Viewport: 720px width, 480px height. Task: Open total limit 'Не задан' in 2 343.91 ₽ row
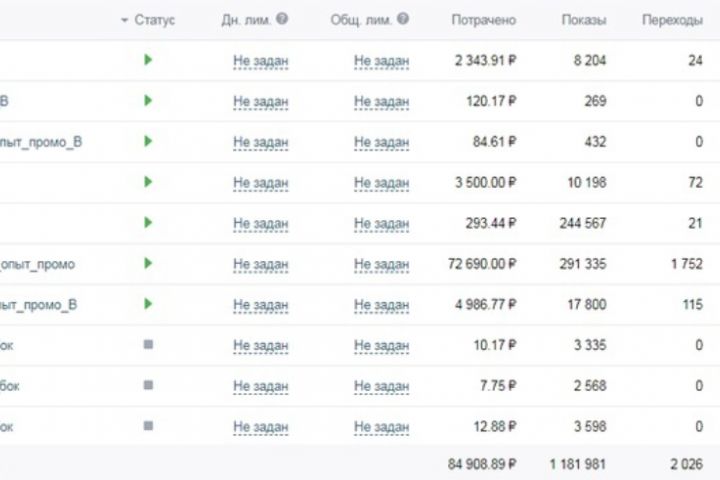(x=381, y=61)
